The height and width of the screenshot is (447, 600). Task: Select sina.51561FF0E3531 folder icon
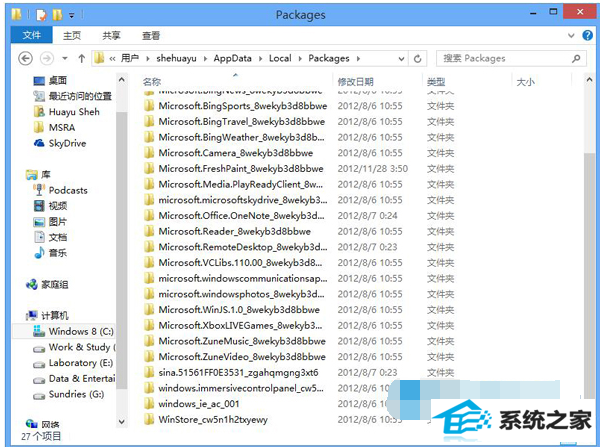click(149, 372)
